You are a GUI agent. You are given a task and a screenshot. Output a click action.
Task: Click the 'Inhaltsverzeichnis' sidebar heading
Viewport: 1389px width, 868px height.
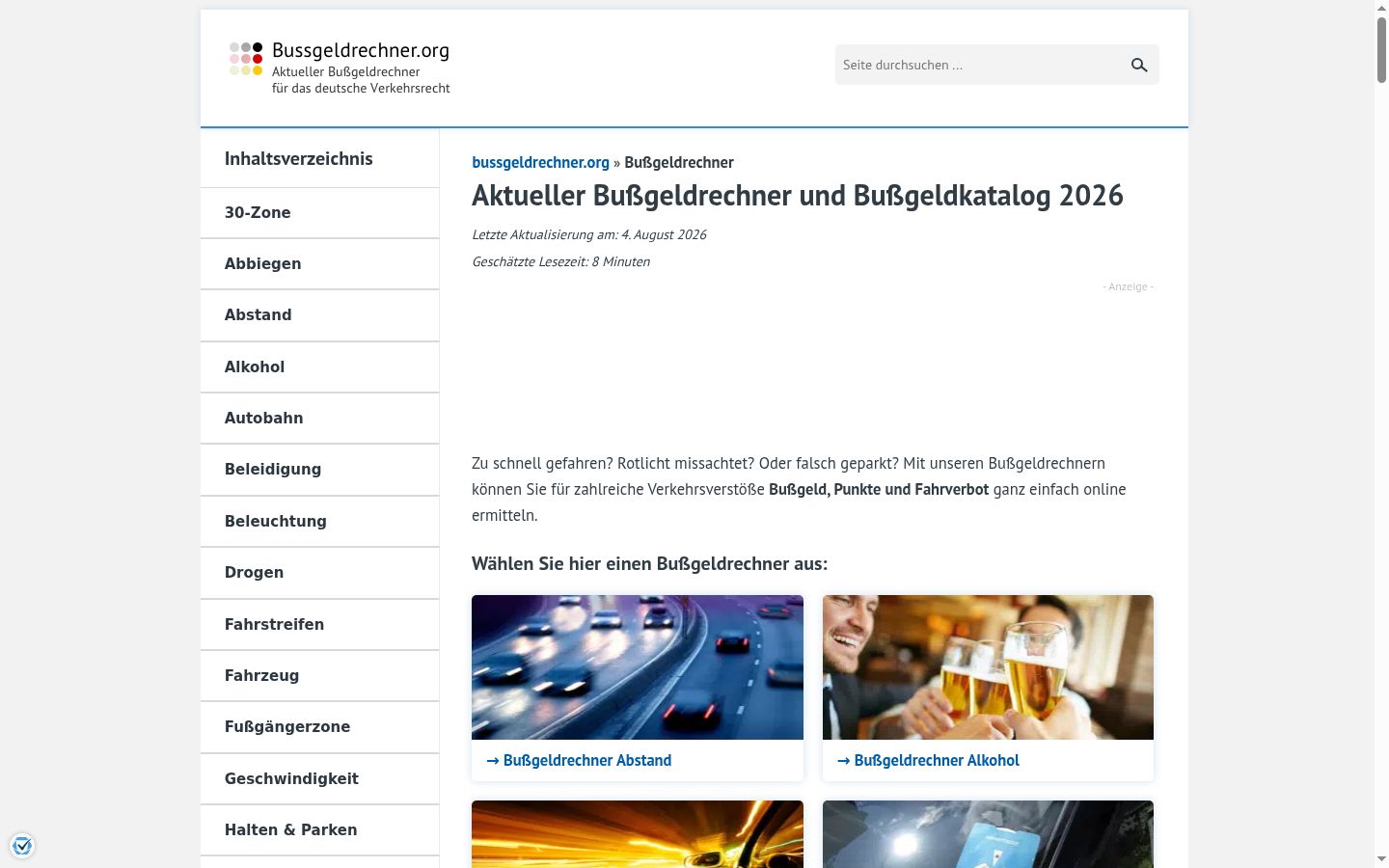(299, 159)
